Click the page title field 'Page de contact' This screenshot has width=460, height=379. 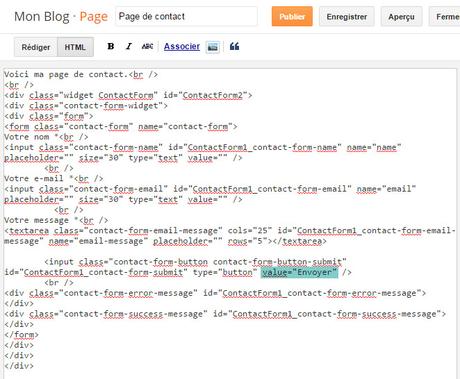tap(186, 16)
